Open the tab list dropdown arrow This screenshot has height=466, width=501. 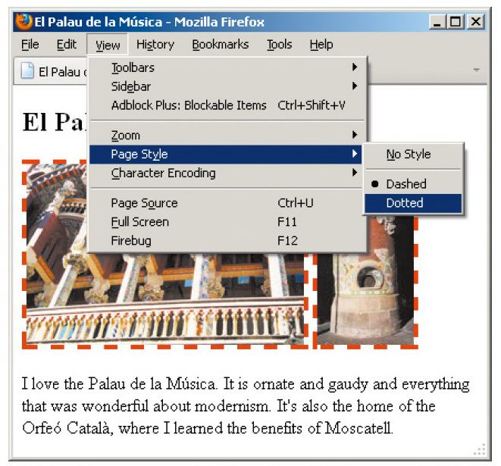(476, 70)
